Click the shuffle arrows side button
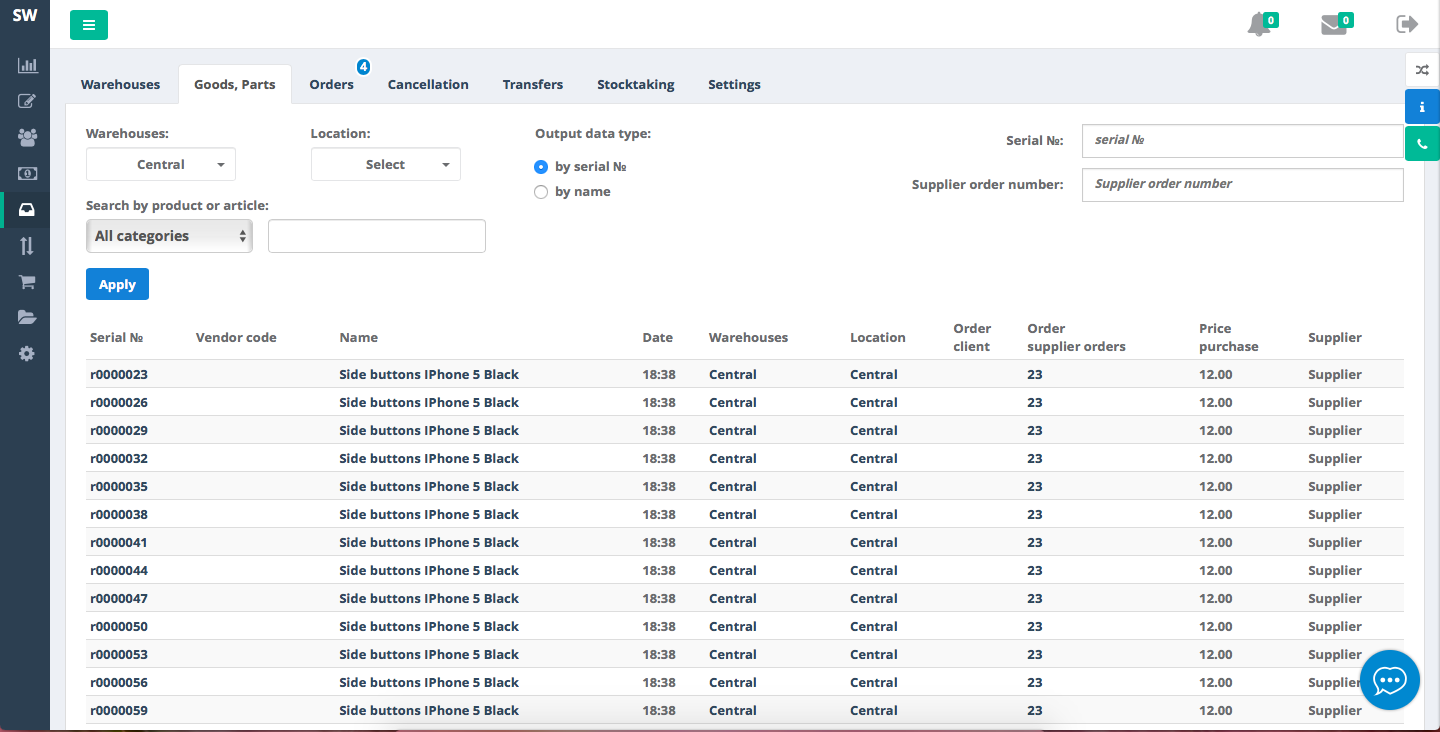This screenshot has height=732, width=1440. pyautogui.click(x=1422, y=69)
